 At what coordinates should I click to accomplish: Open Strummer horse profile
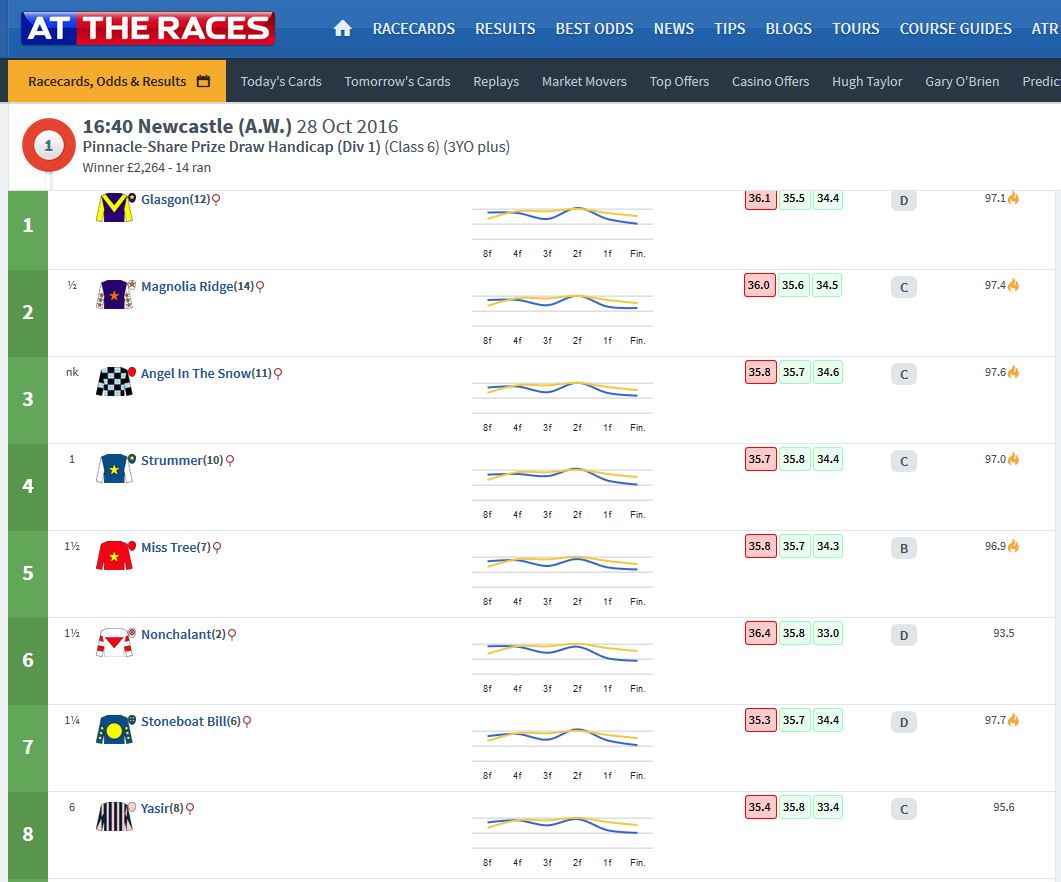[x=172, y=460]
